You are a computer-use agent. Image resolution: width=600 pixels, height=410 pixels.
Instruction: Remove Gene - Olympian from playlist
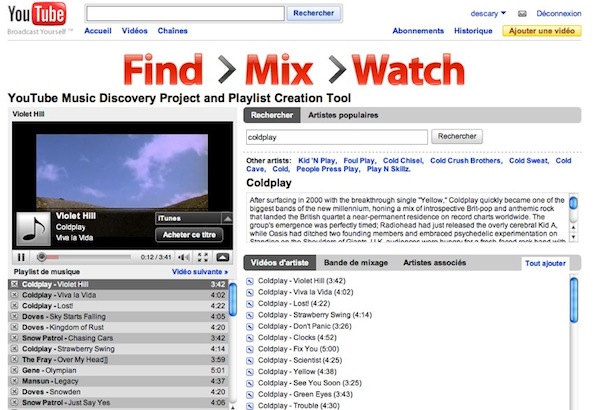coord(14,370)
